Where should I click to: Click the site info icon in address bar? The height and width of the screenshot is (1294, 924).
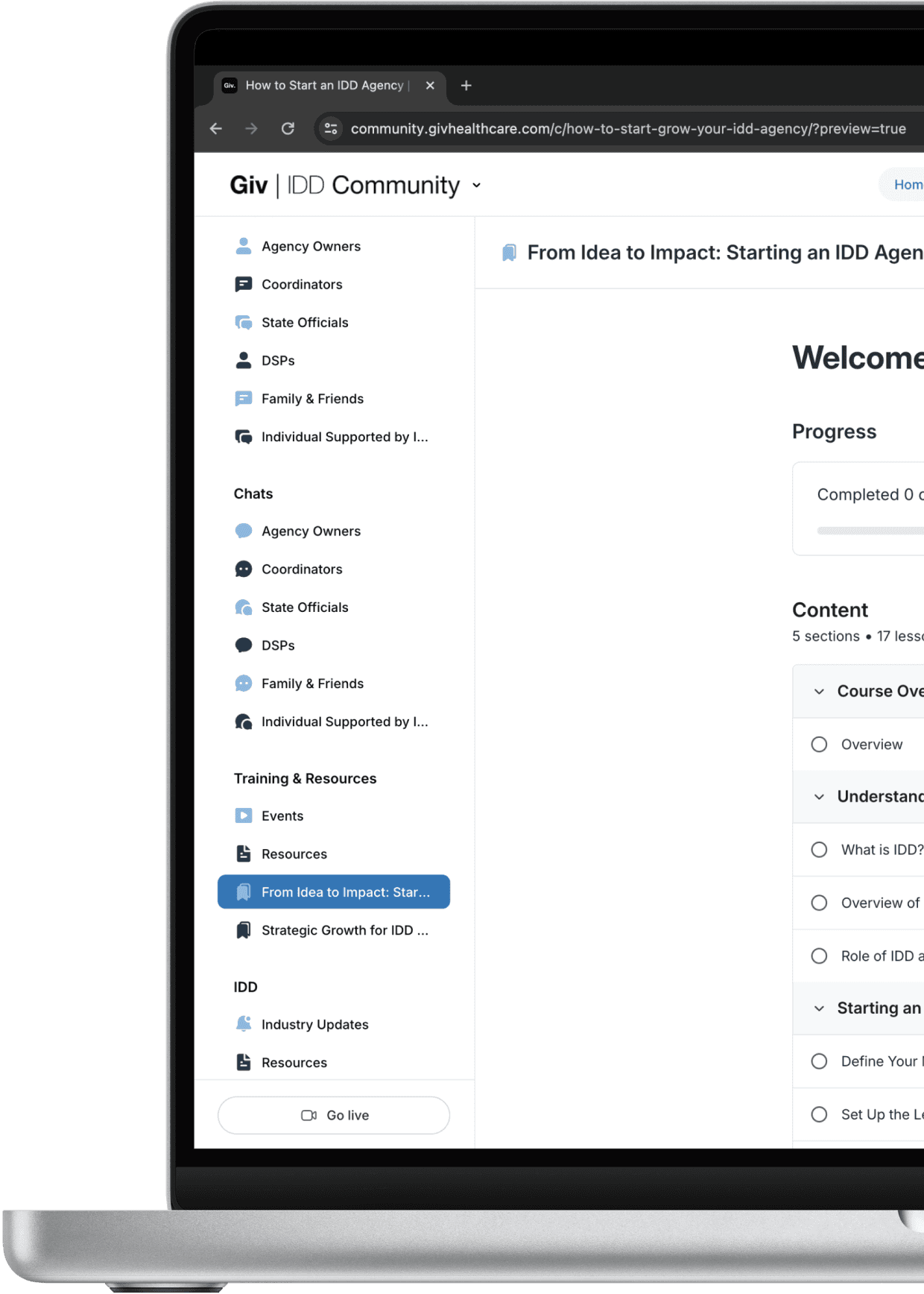[331, 128]
